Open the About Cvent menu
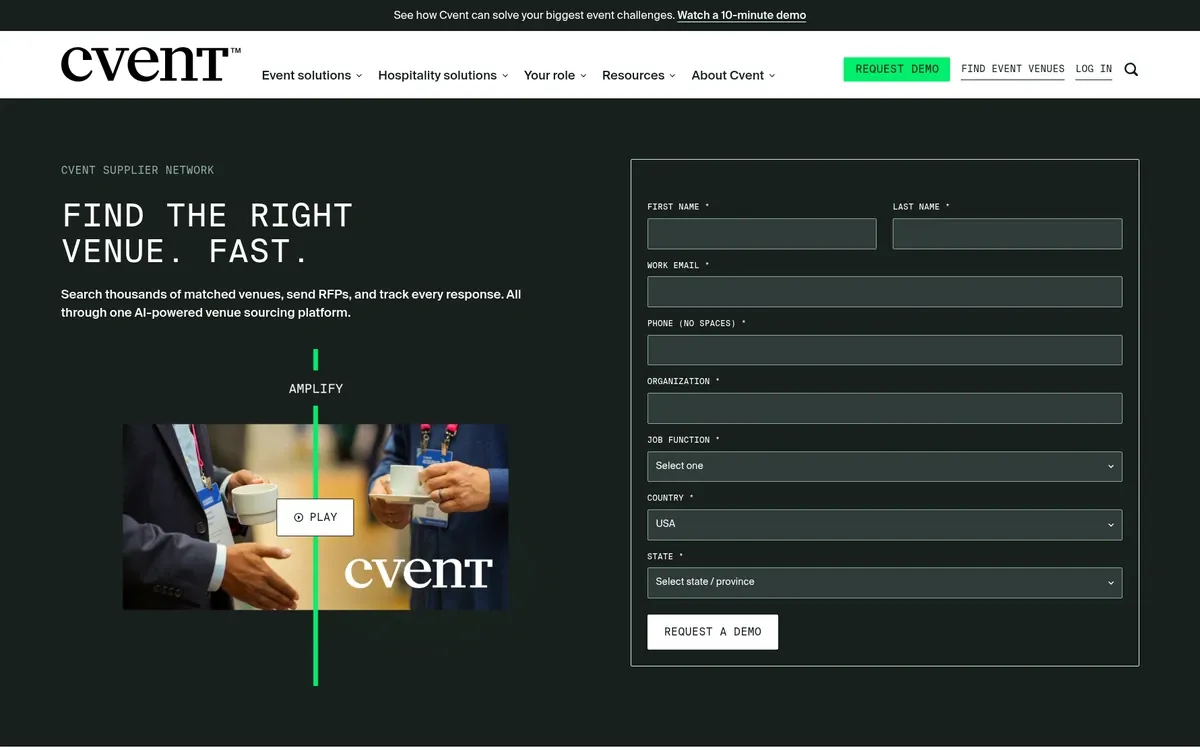1200x750 pixels. tap(733, 75)
